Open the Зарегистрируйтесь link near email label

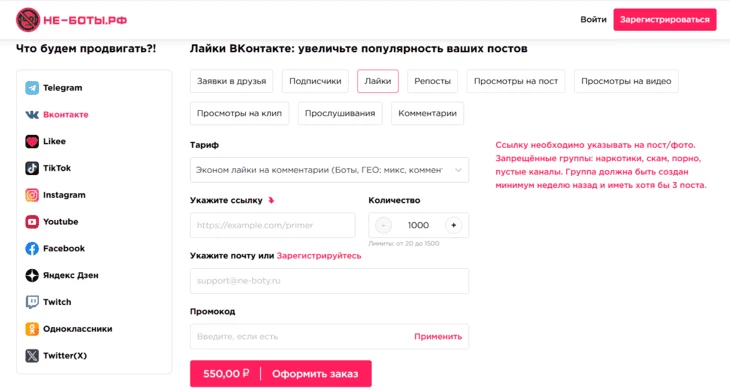[319, 256]
